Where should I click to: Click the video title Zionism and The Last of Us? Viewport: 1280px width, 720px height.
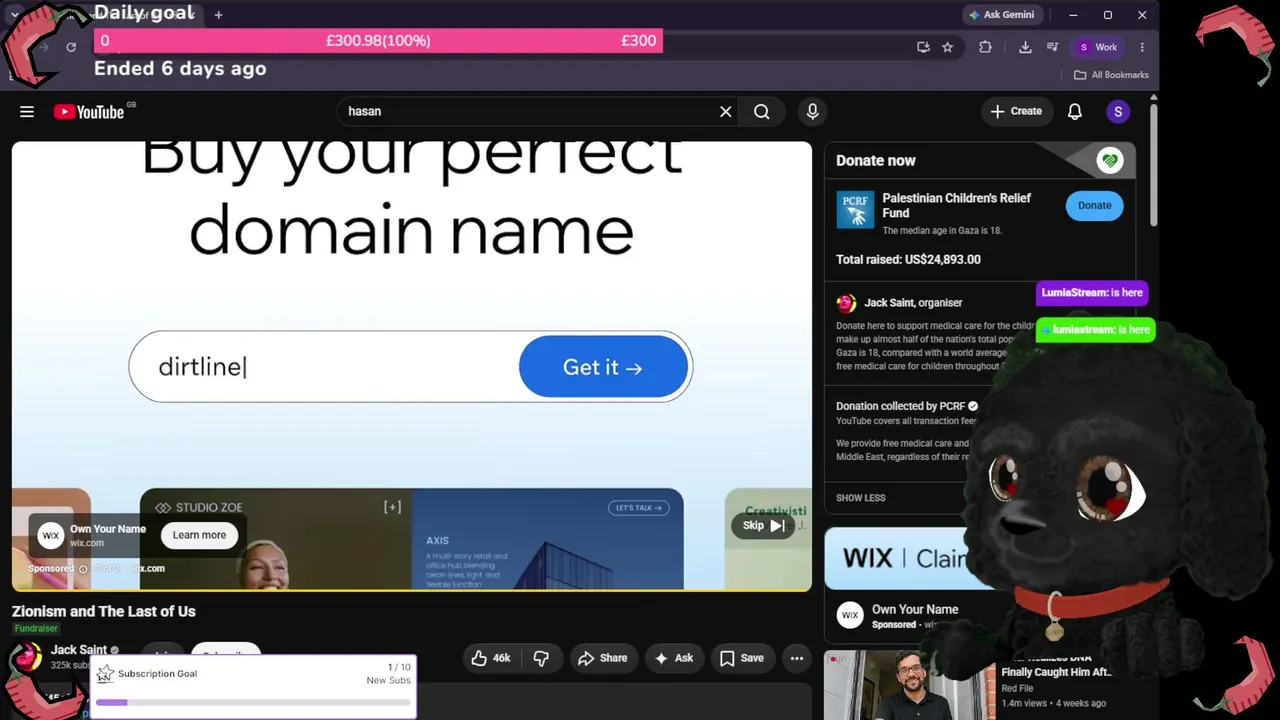(x=104, y=611)
